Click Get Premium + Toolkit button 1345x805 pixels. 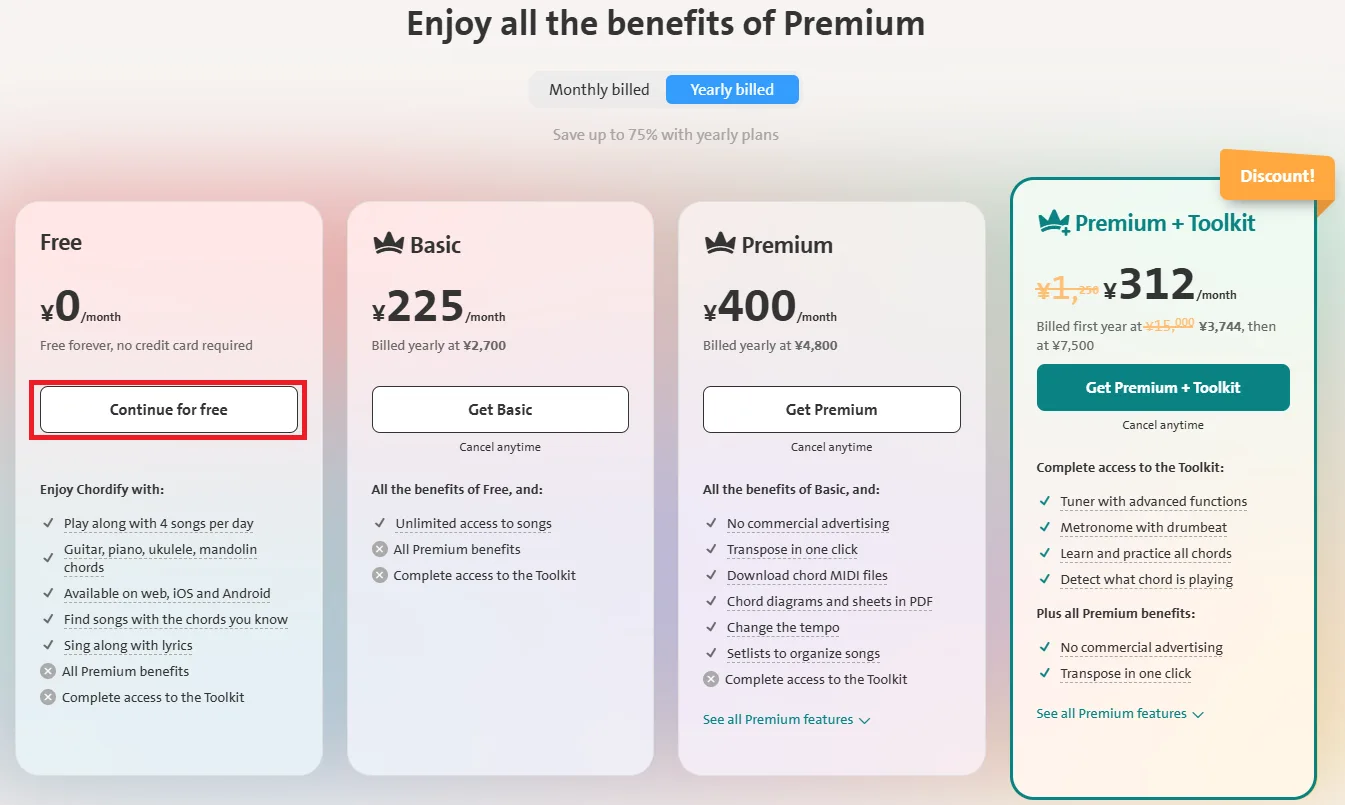(1163, 387)
